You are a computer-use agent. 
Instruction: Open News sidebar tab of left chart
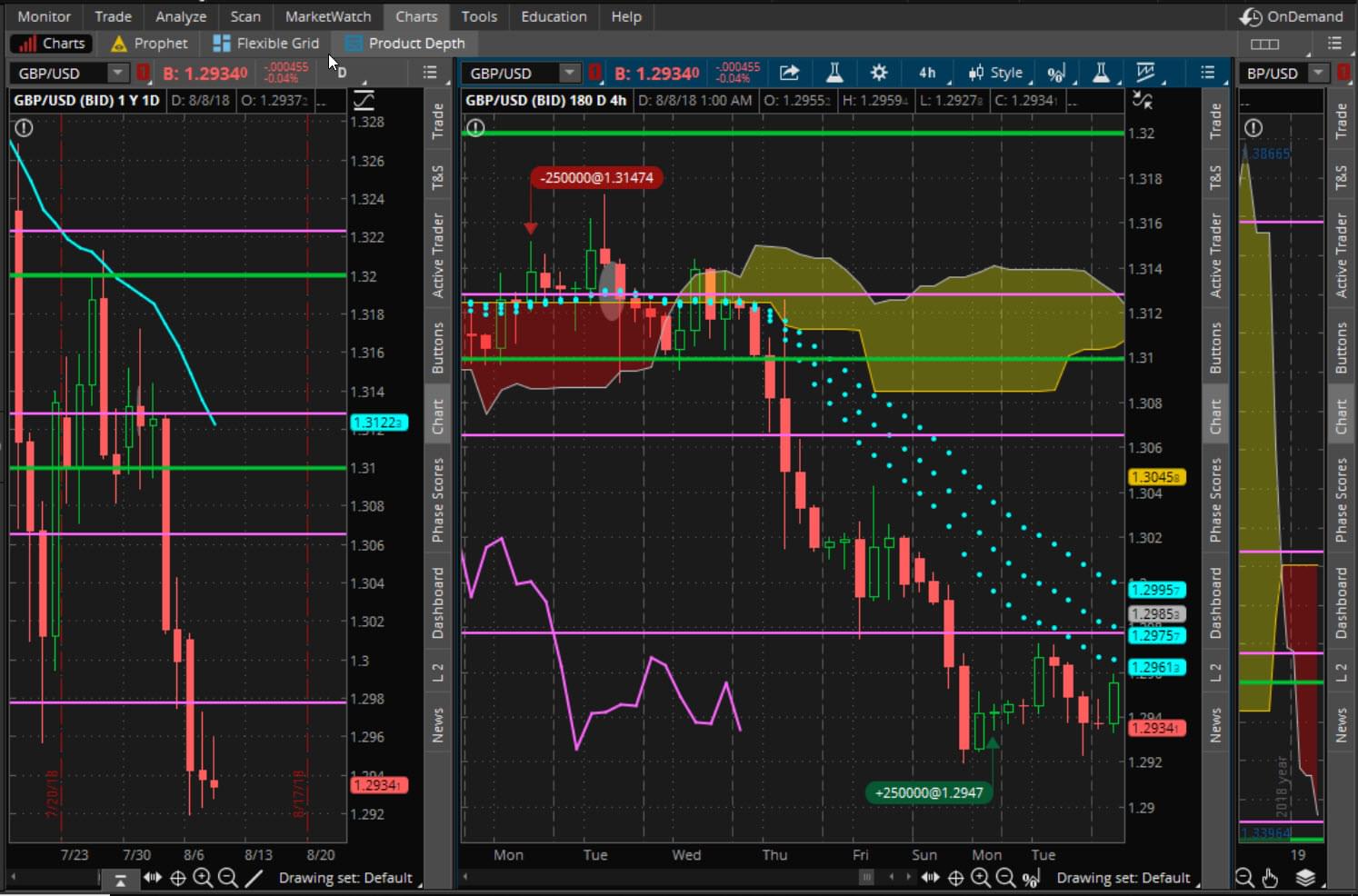point(437,725)
